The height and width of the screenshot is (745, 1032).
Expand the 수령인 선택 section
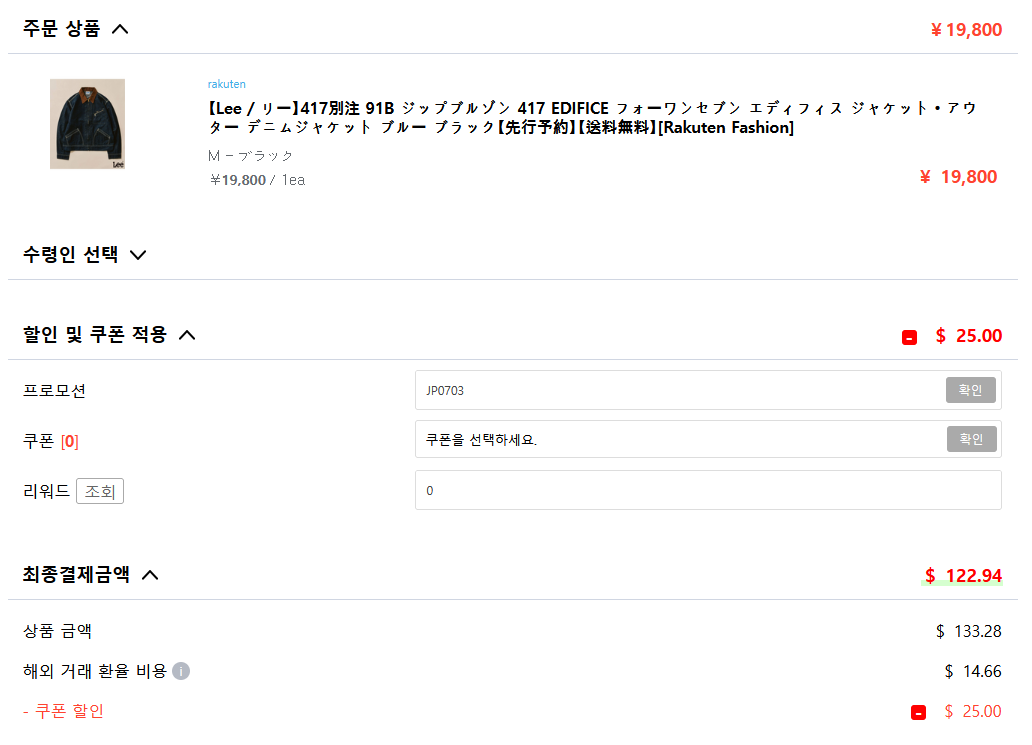coord(138,255)
